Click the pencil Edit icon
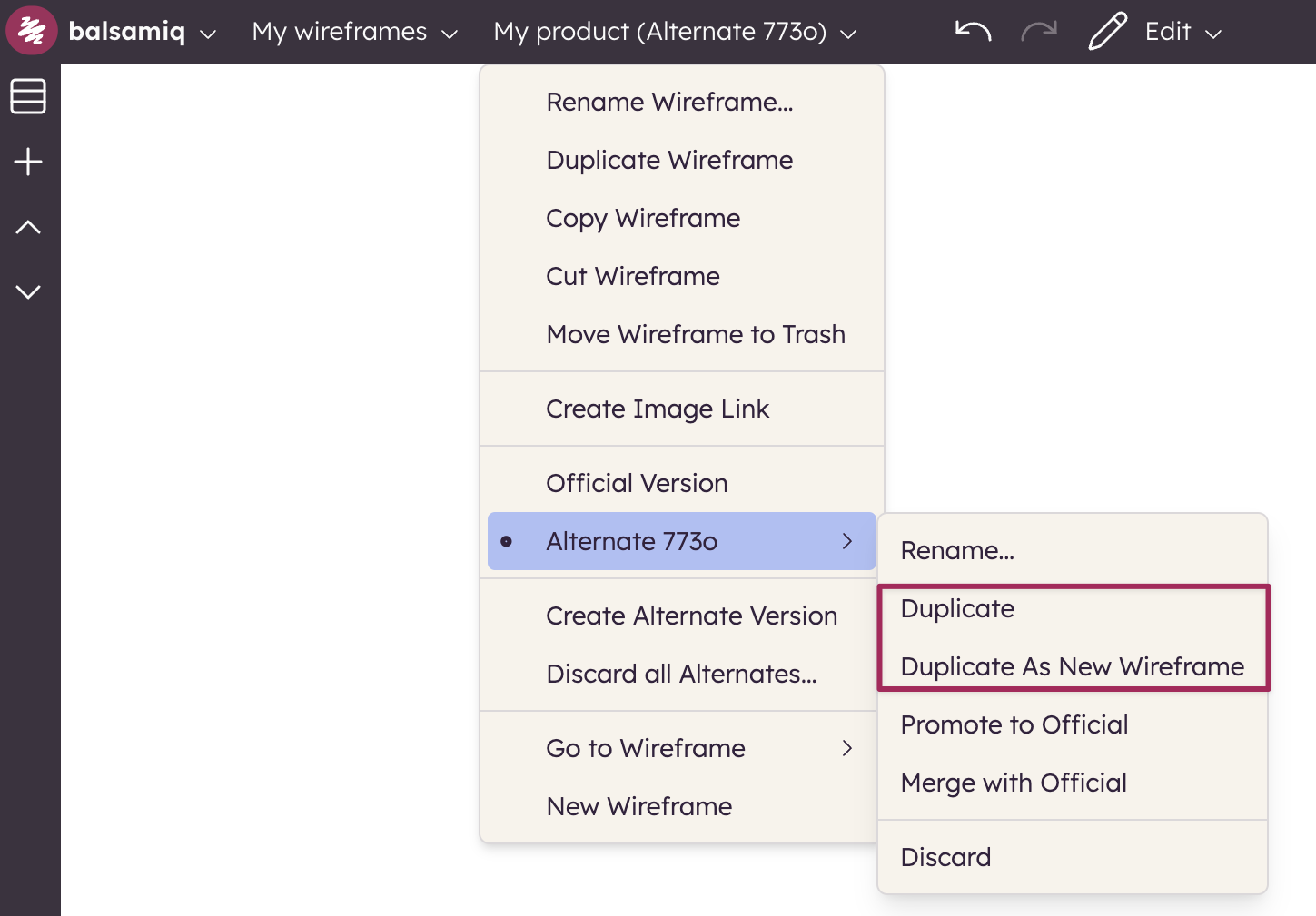The image size is (1316, 916). [x=1108, y=31]
